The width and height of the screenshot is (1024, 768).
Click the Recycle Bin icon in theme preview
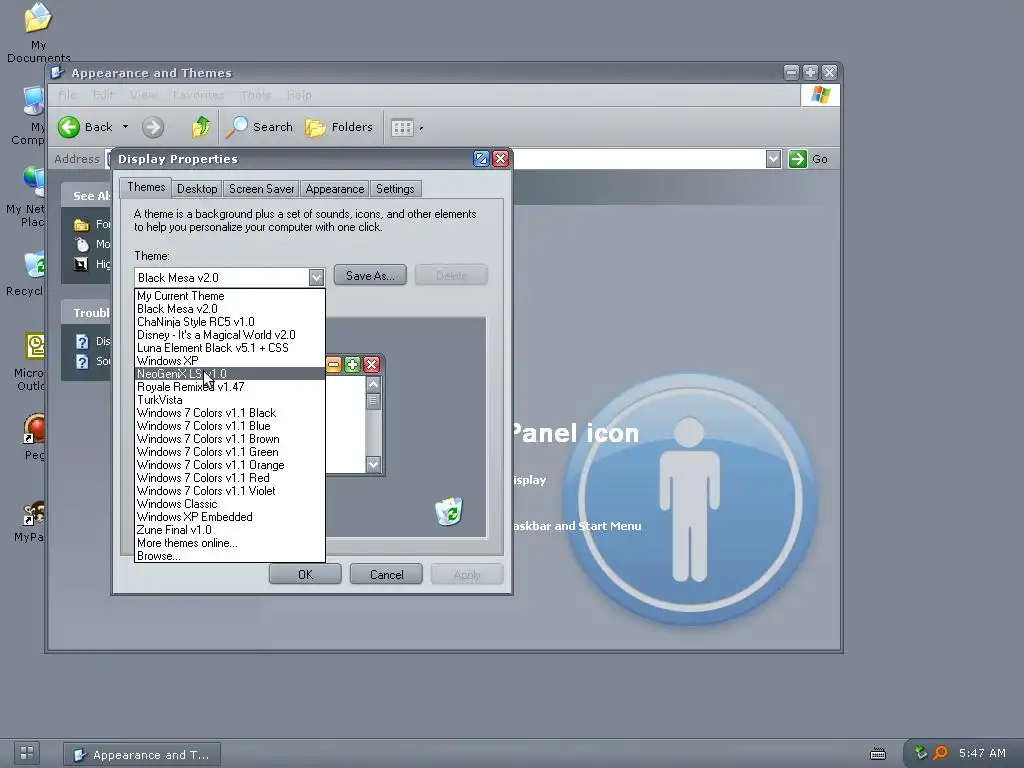(x=449, y=511)
